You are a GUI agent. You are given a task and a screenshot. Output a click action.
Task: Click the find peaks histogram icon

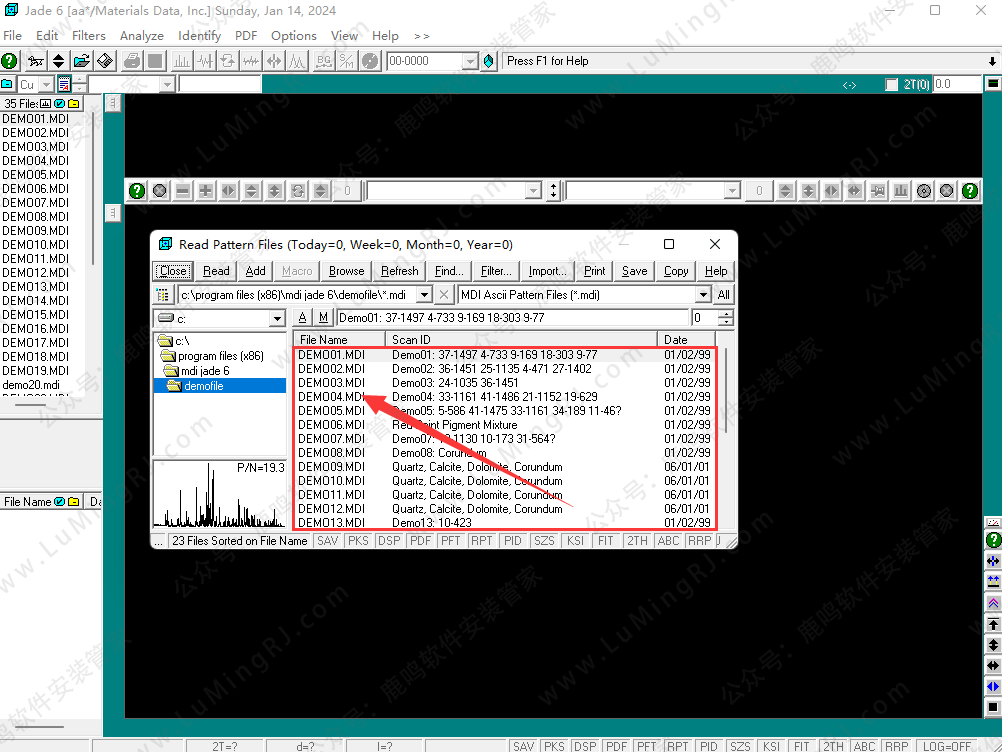182,61
